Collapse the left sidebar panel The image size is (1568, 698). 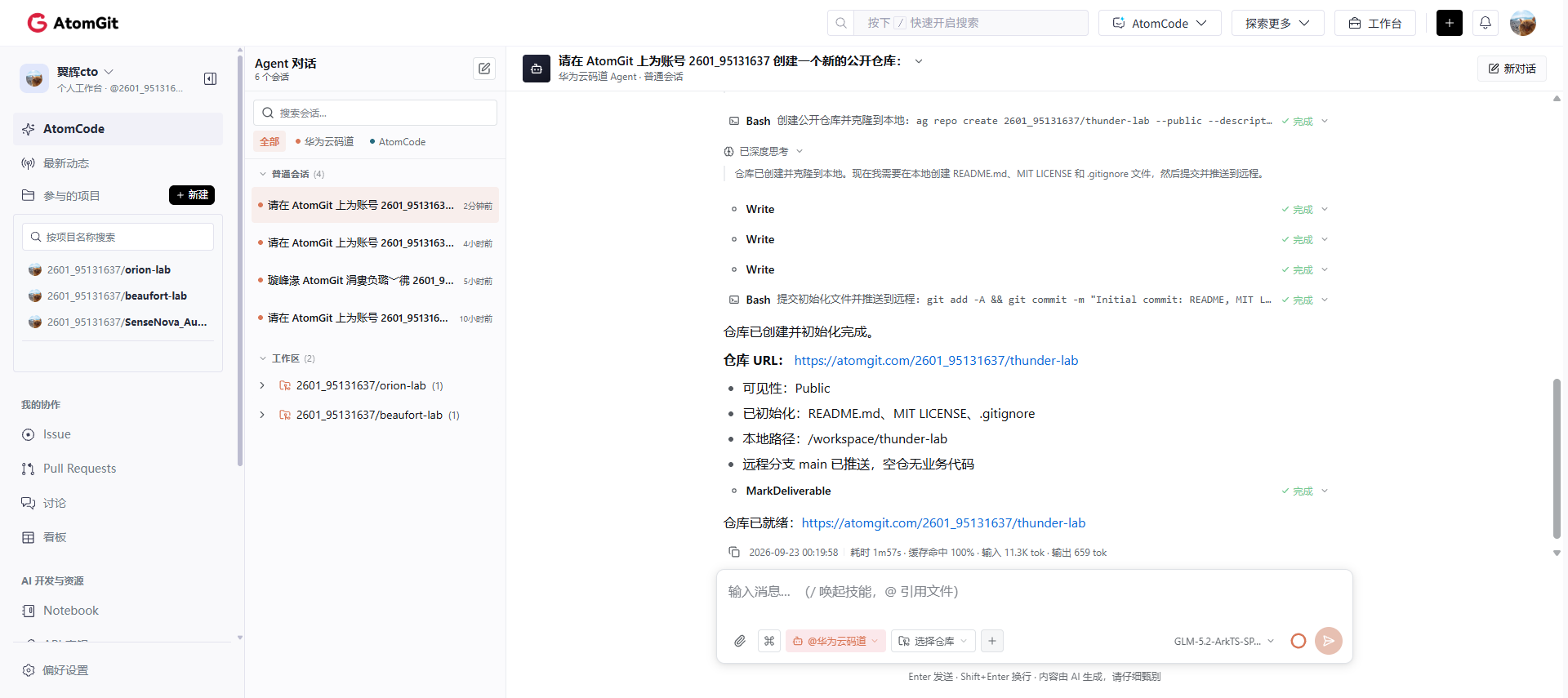point(210,78)
